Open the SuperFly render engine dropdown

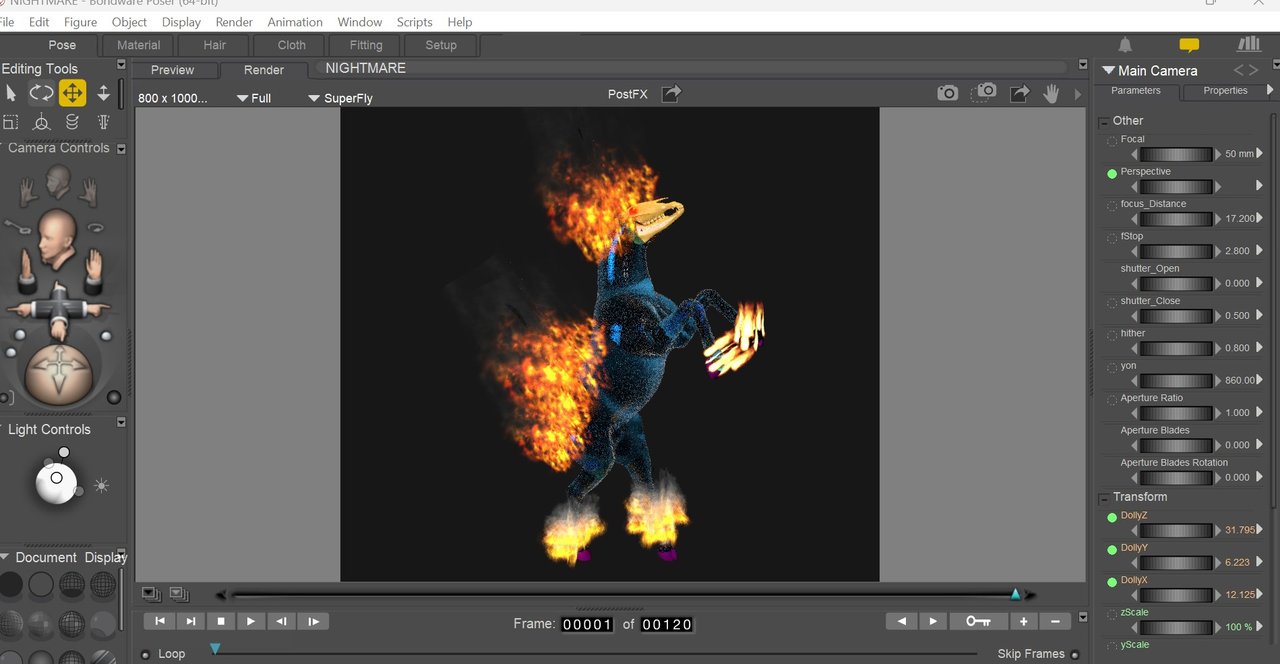point(340,98)
